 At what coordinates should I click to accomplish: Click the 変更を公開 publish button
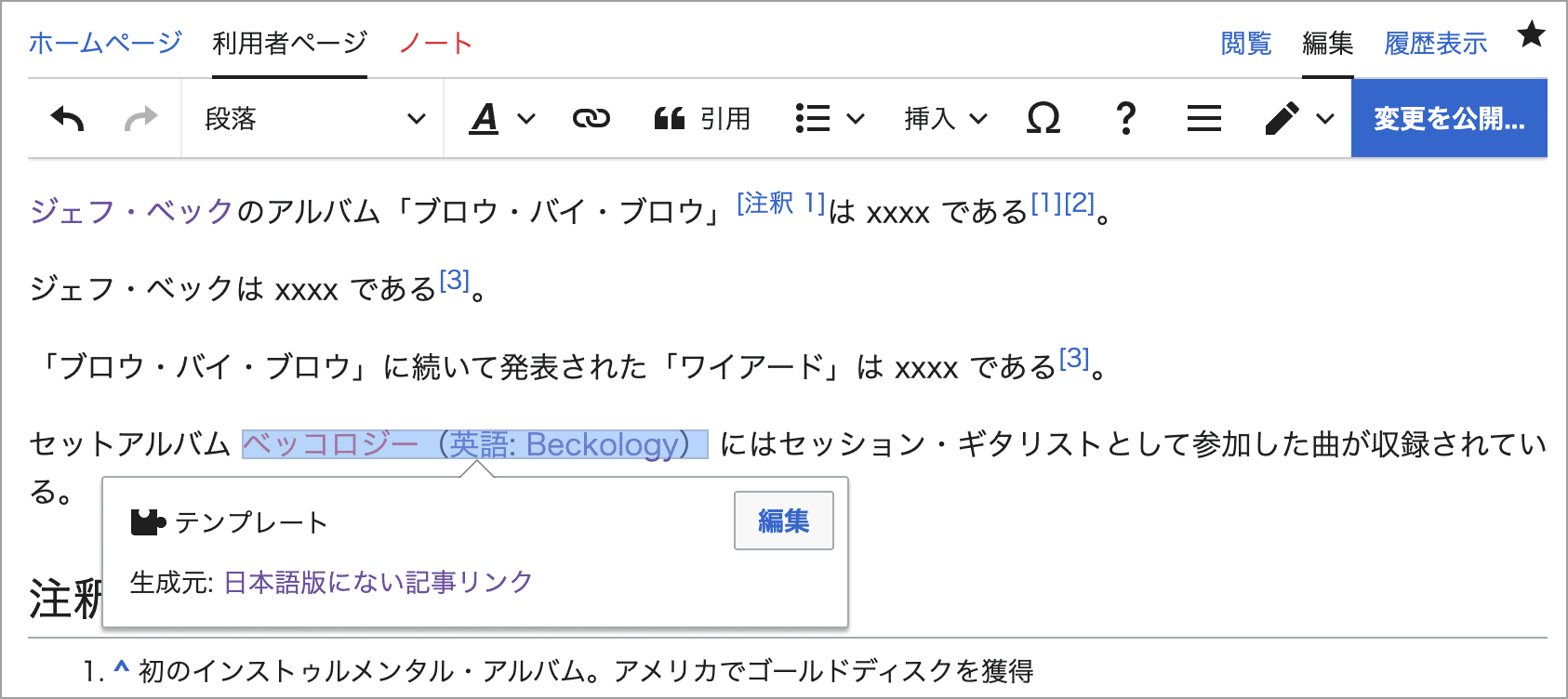[1448, 119]
